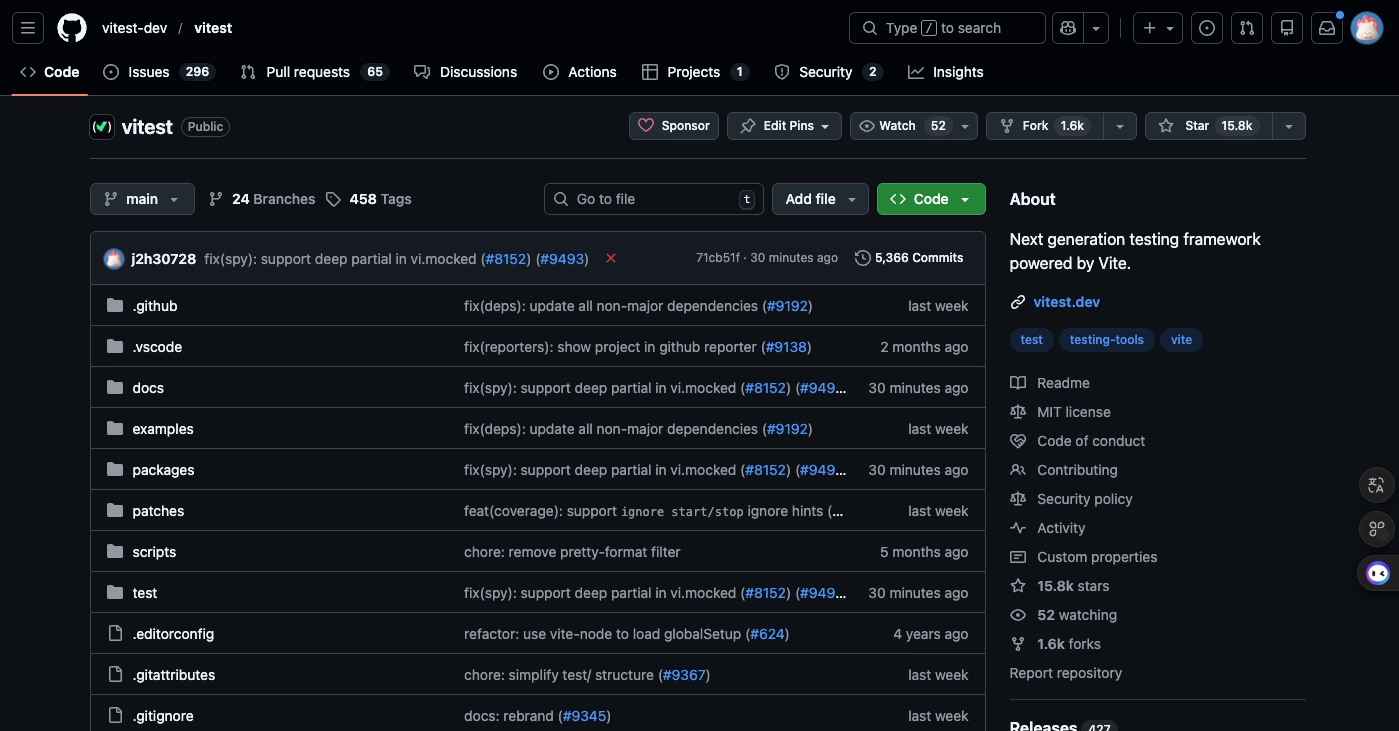Click the heart icon on Sponsor
The image size is (1399, 731).
pyautogui.click(x=646, y=126)
